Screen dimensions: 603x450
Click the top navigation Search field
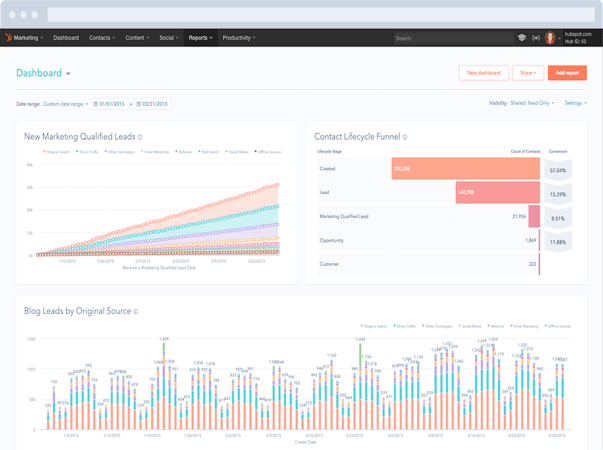pos(450,38)
